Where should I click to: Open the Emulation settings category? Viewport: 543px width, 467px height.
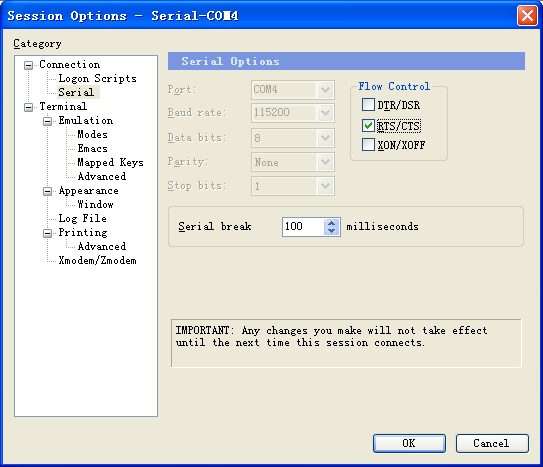point(86,120)
